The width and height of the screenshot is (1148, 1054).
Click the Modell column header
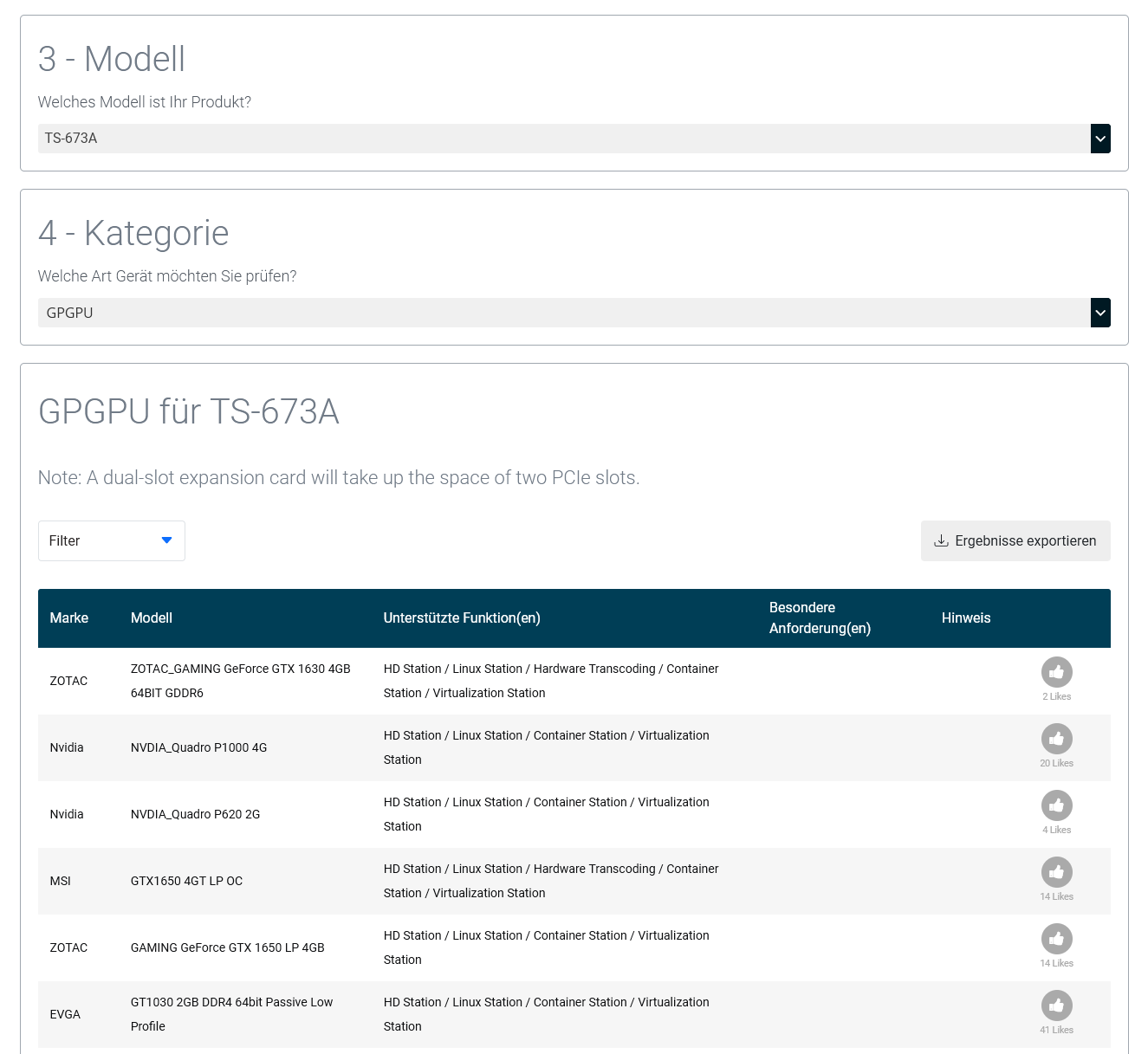[152, 618]
